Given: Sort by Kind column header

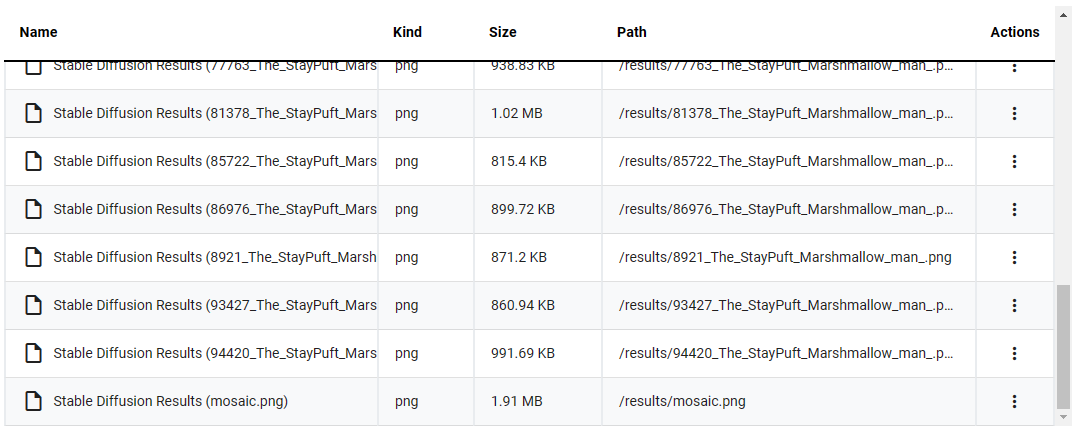Looking at the screenshot, I should tap(407, 32).
